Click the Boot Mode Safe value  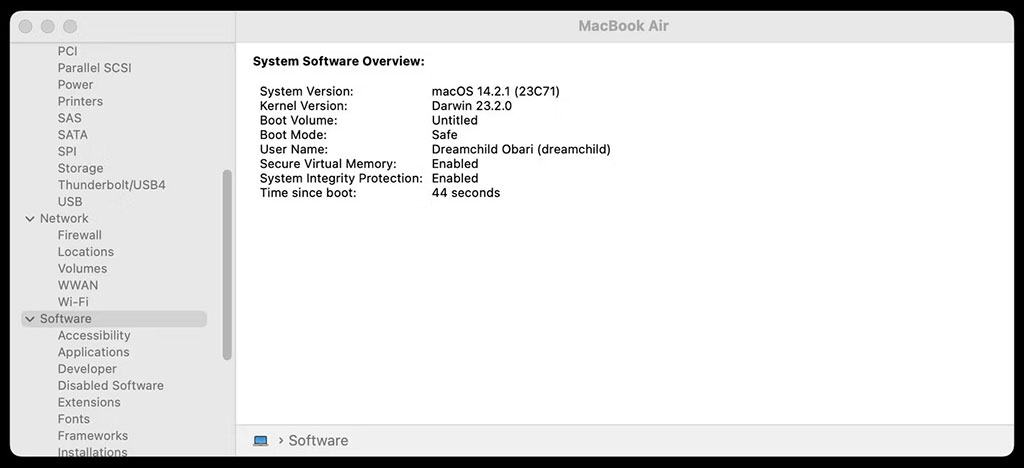445,135
